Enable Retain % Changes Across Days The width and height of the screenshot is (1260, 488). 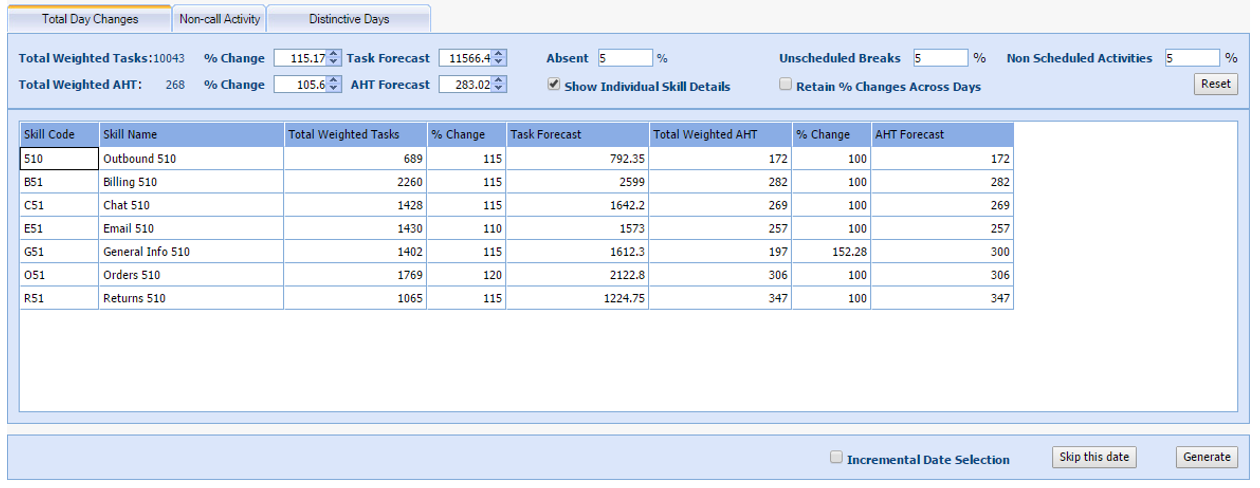(786, 85)
